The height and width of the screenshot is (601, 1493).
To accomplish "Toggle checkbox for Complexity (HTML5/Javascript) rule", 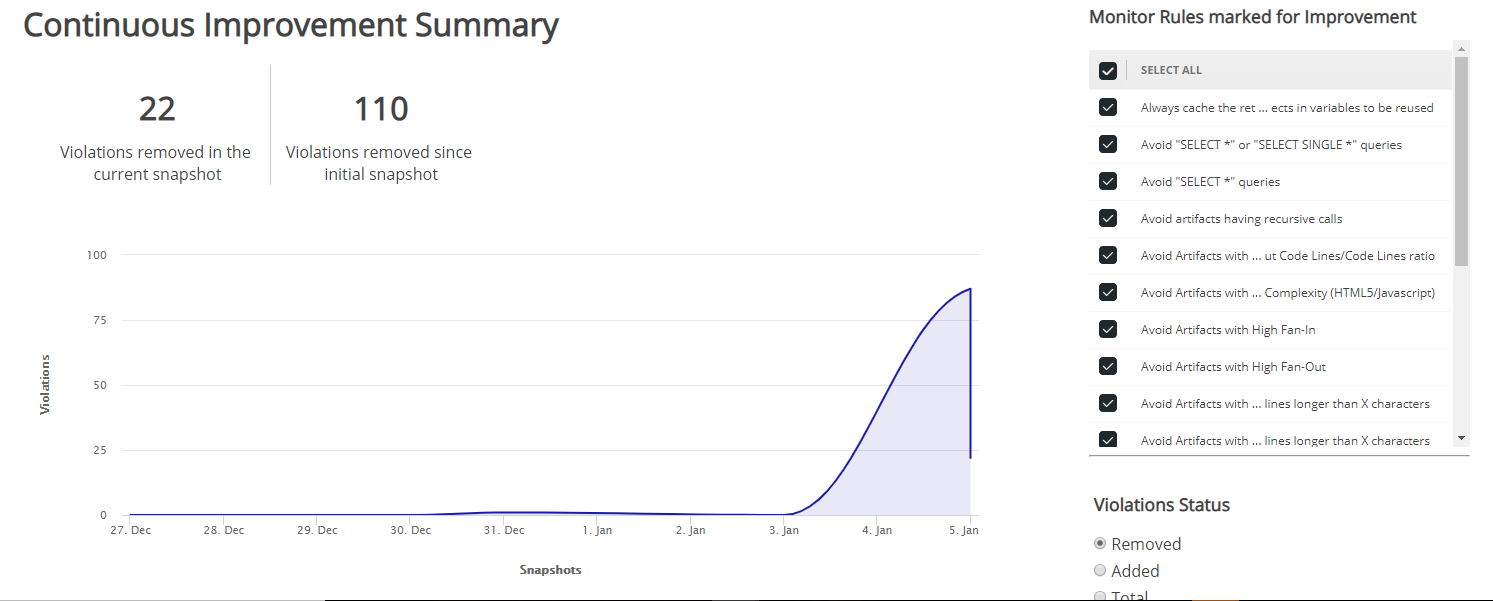I will coord(1107,292).
